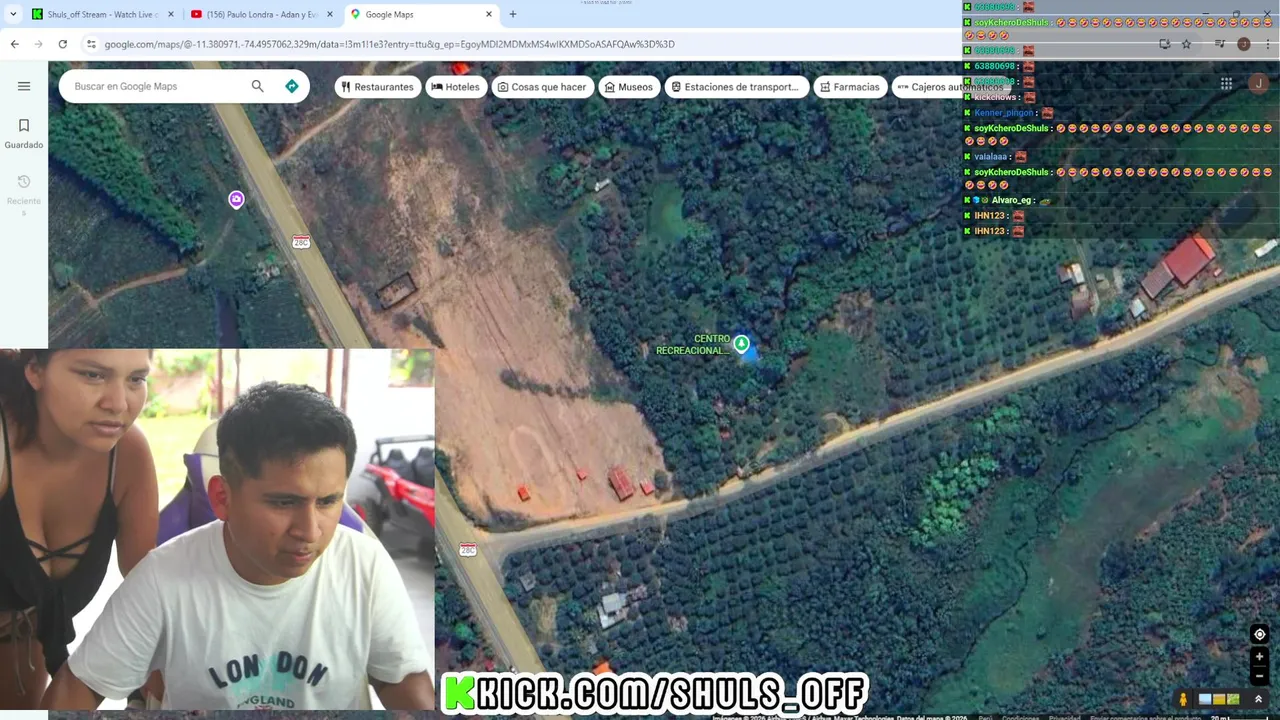Reload the current page
This screenshot has height=720, width=1280.
tap(62, 44)
